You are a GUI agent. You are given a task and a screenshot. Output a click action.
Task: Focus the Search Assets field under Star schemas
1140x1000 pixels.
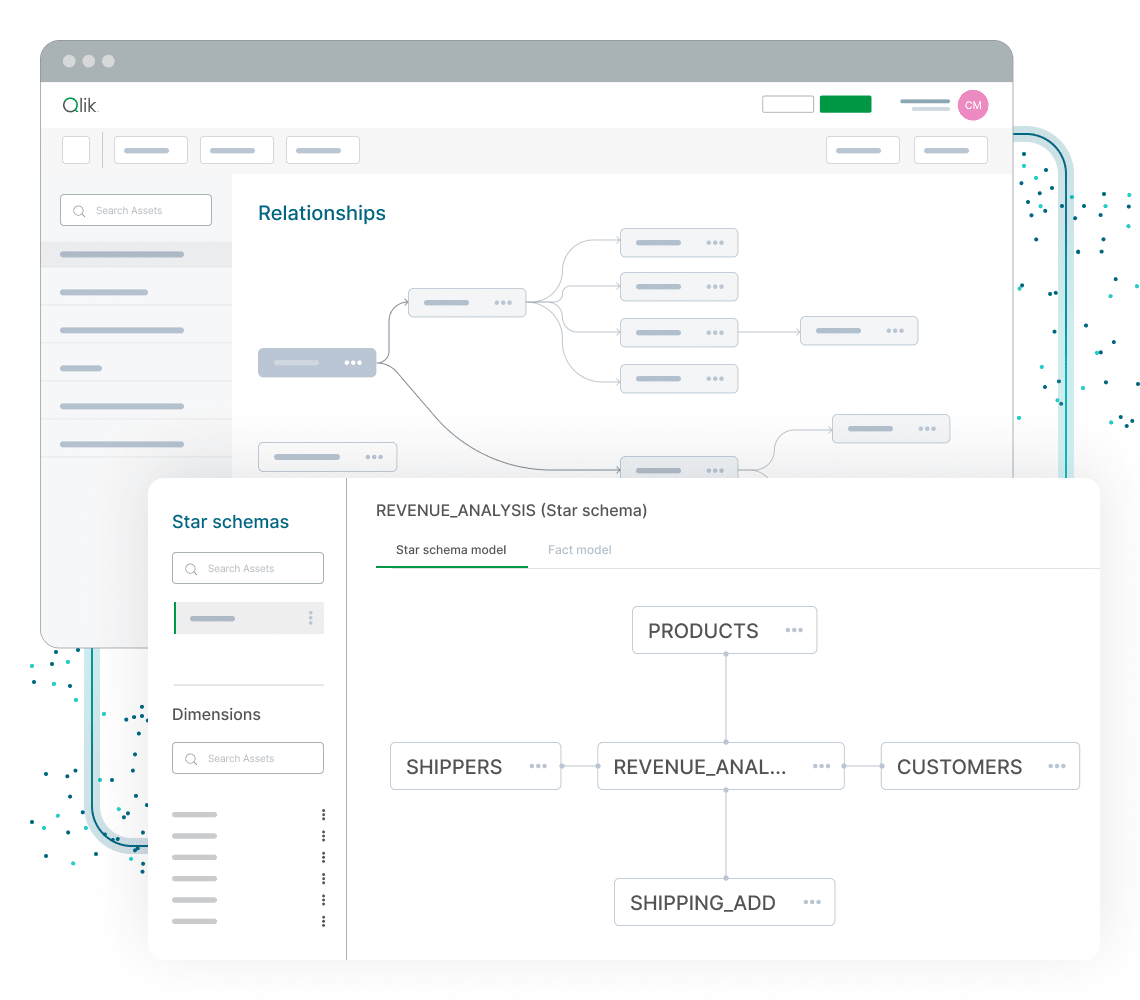click(x=248, y=568)
